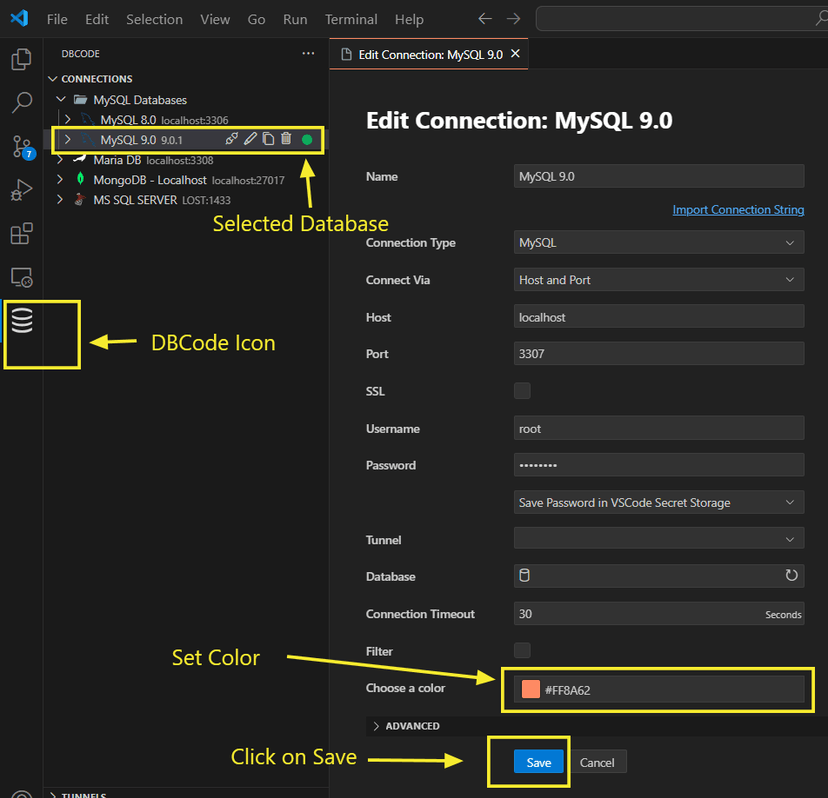This screenshot has height=798, width=828.
Task: Expand the MongoDB - Localhost connection
Action: [60, 180]
